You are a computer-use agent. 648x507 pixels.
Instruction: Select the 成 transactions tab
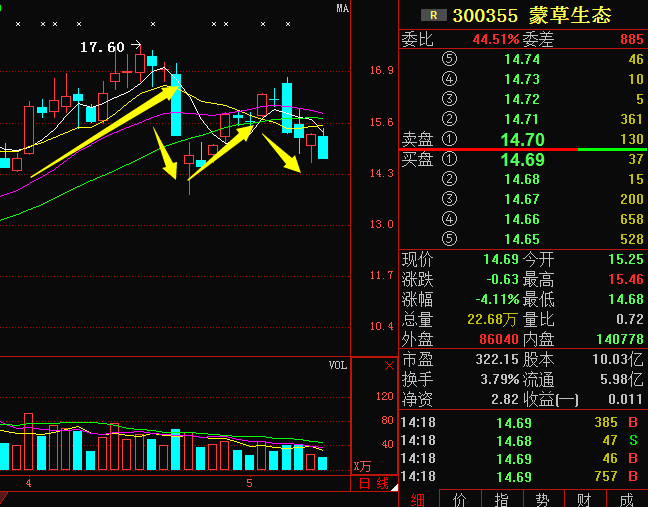626,498
